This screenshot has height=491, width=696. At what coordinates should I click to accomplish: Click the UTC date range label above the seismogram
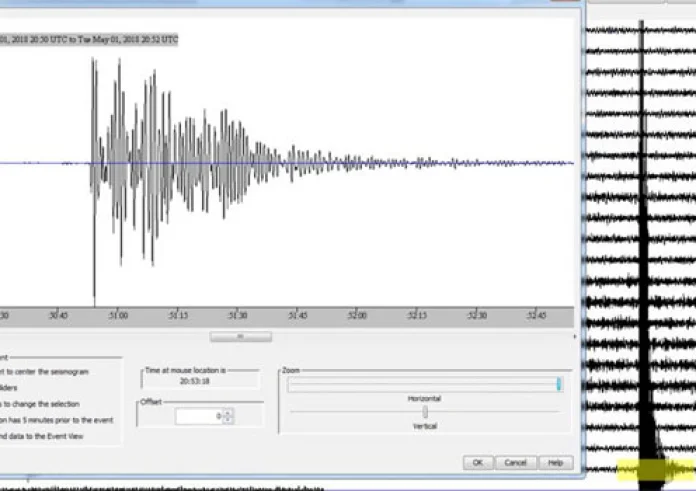(x=89, y=39)
